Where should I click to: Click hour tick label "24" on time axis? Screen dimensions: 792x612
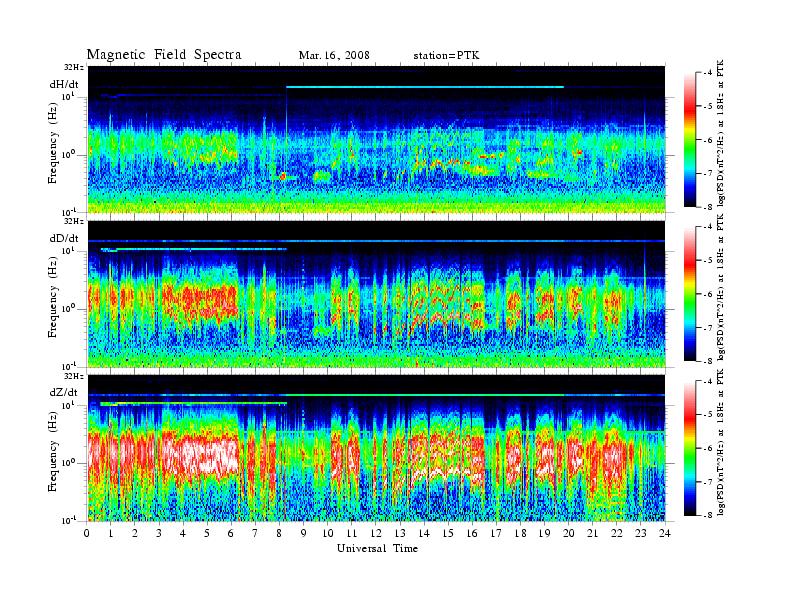coord(665,534)
